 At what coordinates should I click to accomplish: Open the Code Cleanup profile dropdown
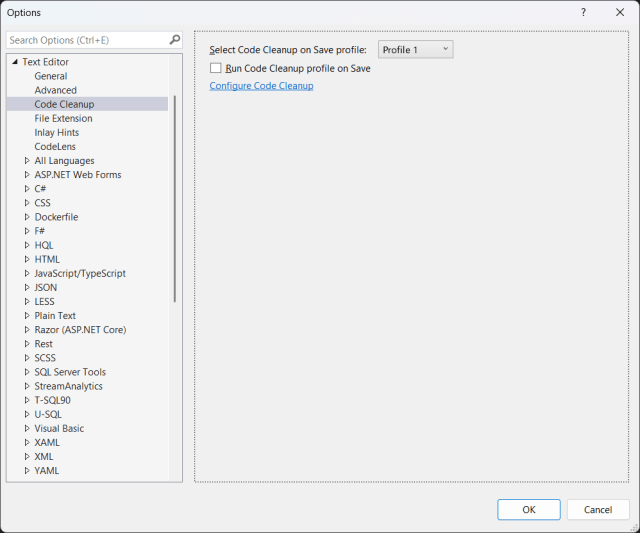point(415,49)
